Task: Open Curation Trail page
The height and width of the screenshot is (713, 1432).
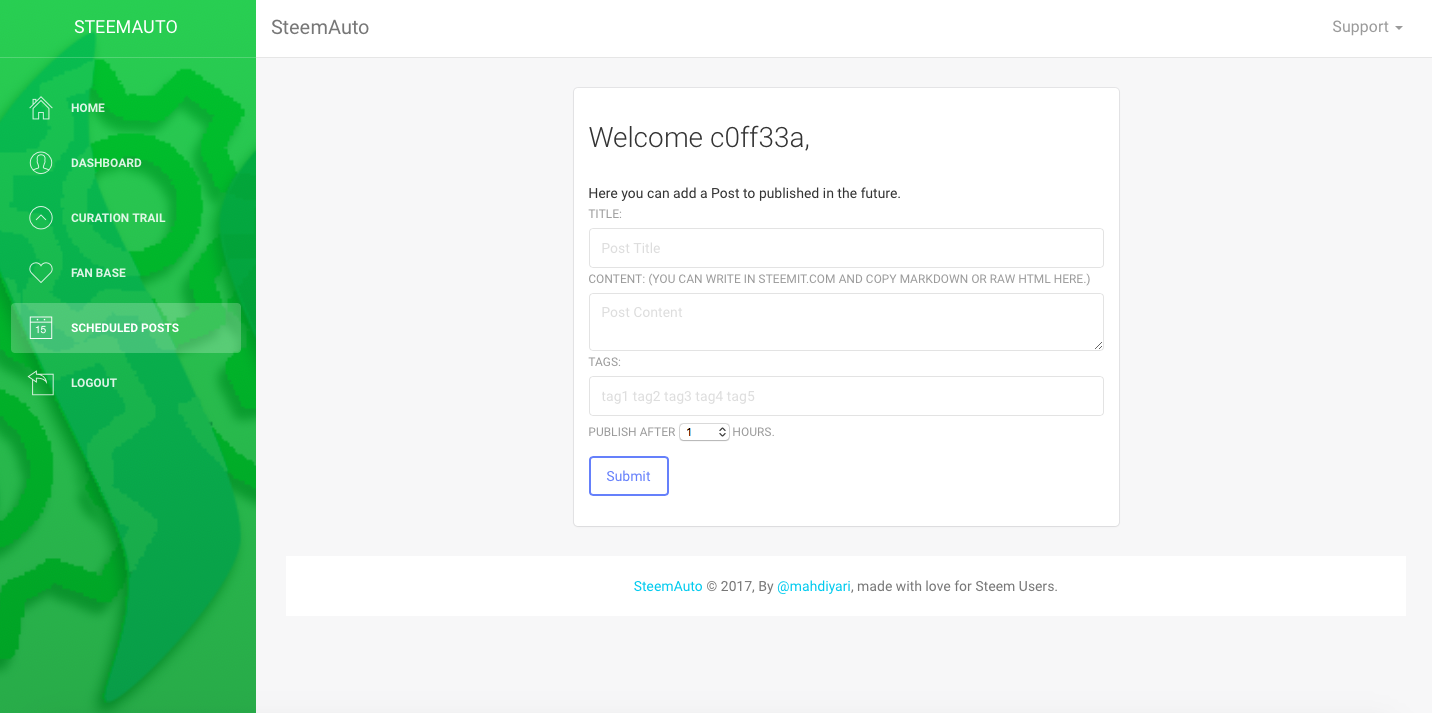Action: point(126,218)
